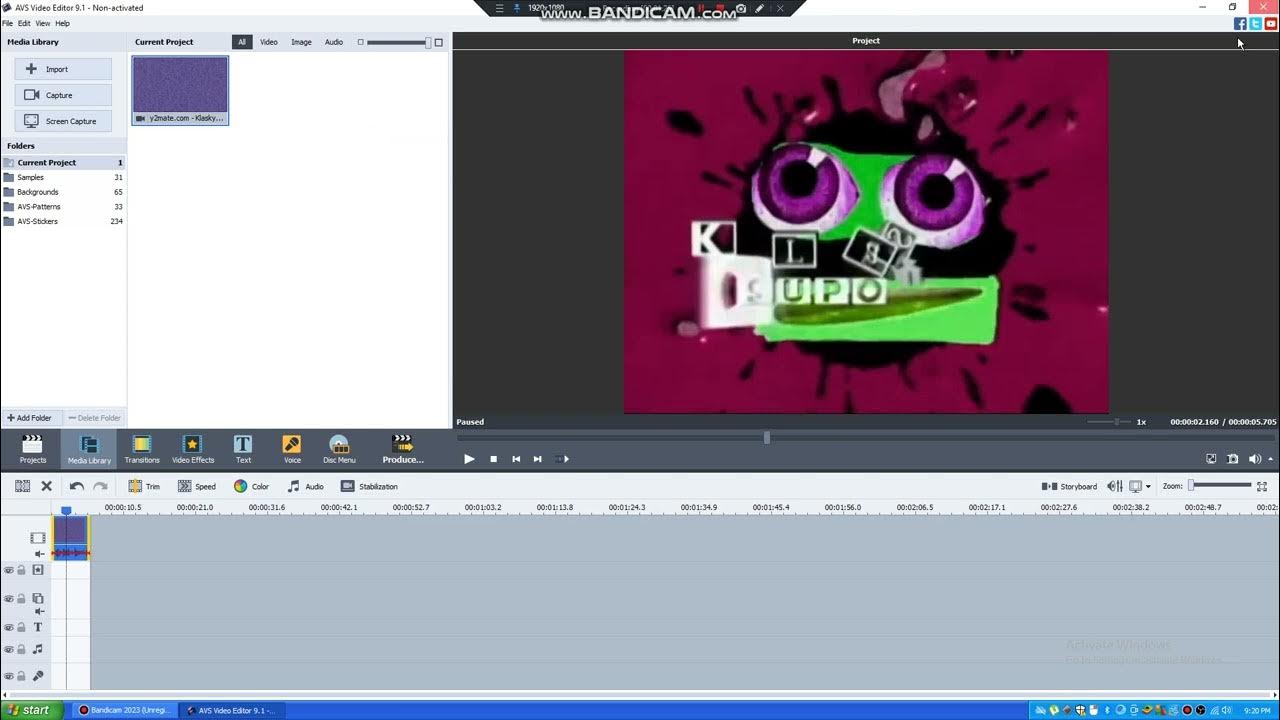
Task: Open the Text tool panel
Action: tap(243, 449)
